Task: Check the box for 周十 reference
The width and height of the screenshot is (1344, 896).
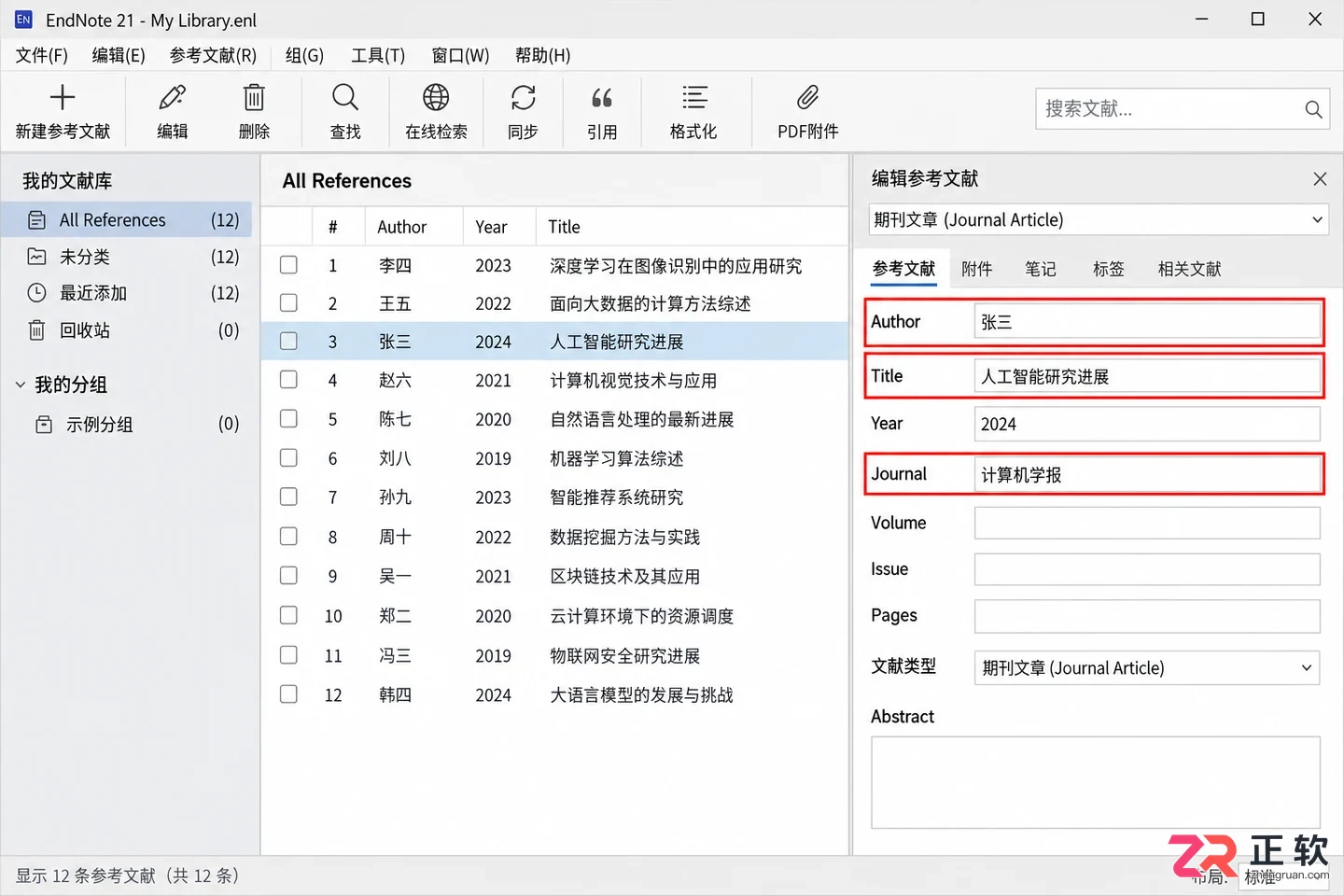Action: (x=289, y=537)
